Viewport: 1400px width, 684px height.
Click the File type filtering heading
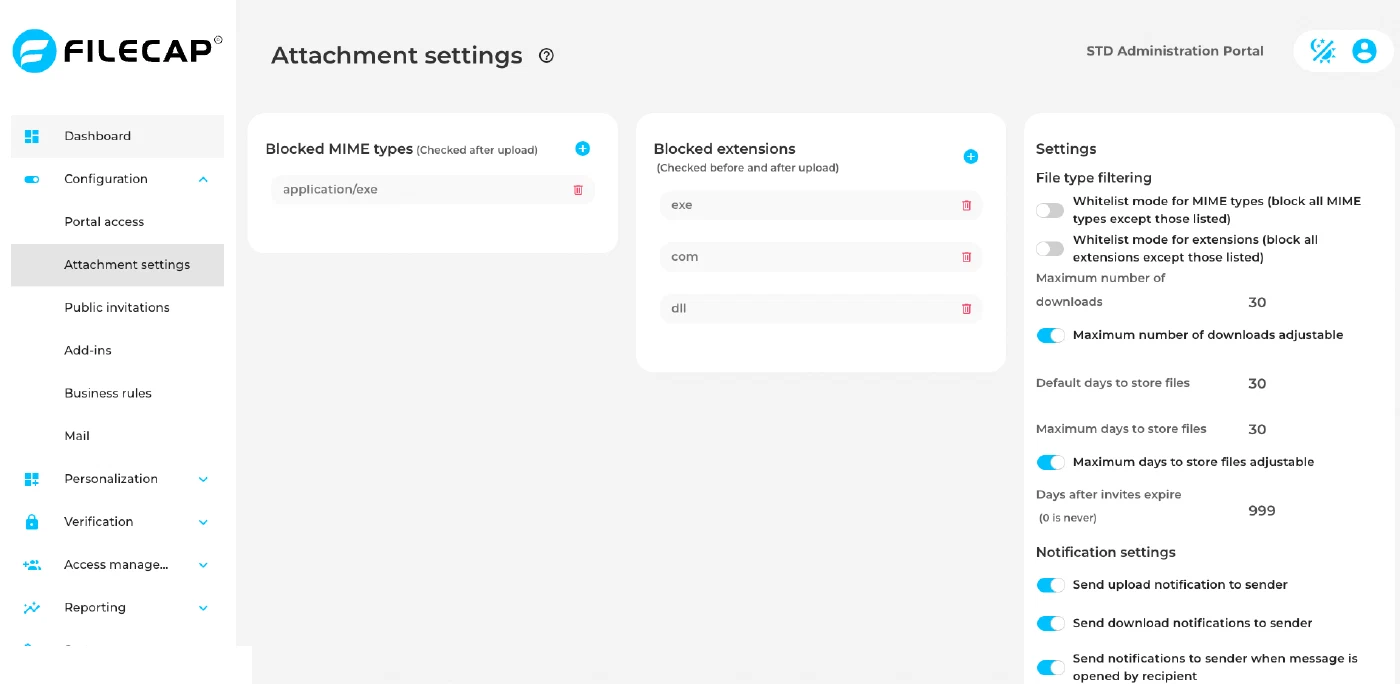pyautogui.click(x=1094, y=178)
